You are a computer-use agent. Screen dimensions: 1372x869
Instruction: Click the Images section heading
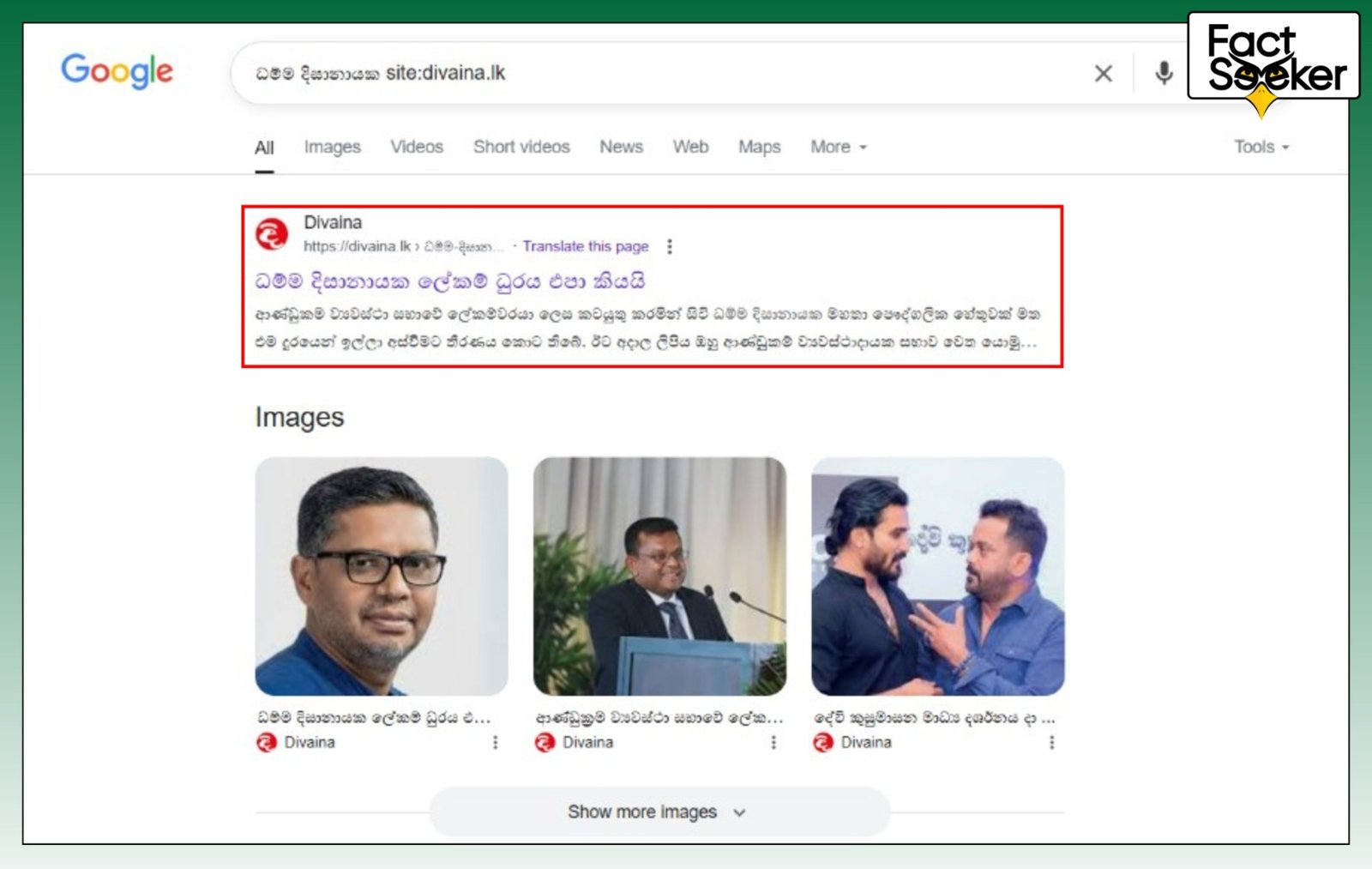pyautogui.click(x=299, y=418)
